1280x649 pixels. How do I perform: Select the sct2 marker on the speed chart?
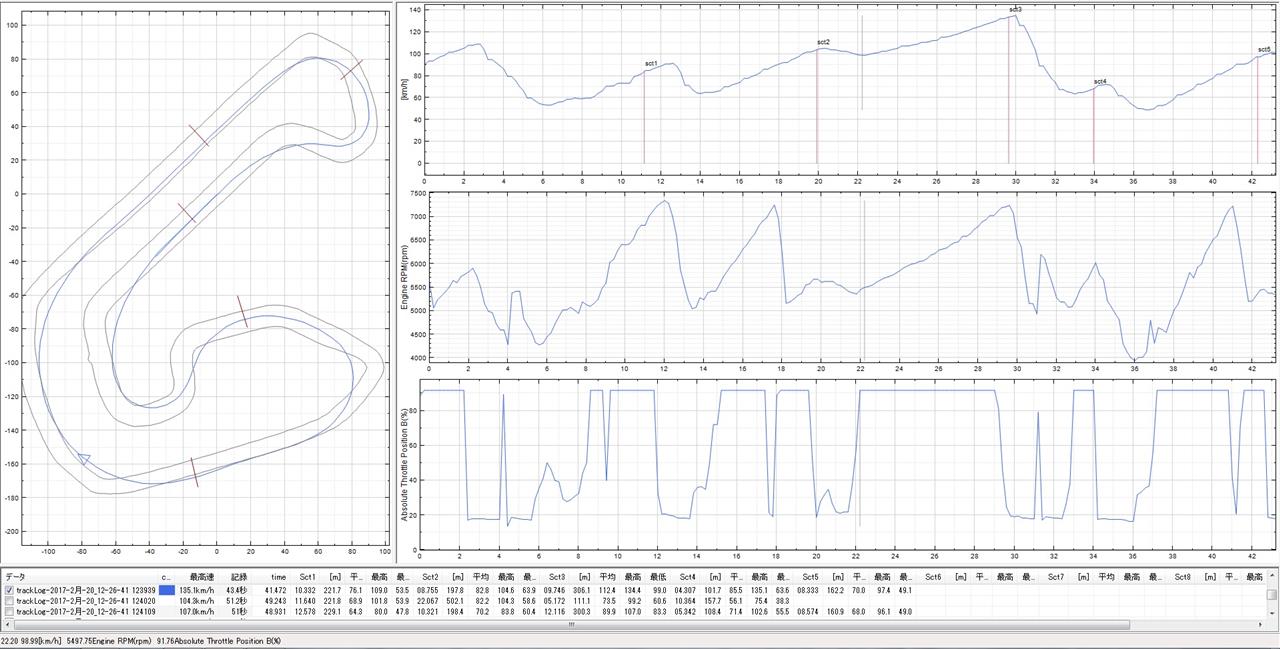pyautogui.click(x=823, y=42)
